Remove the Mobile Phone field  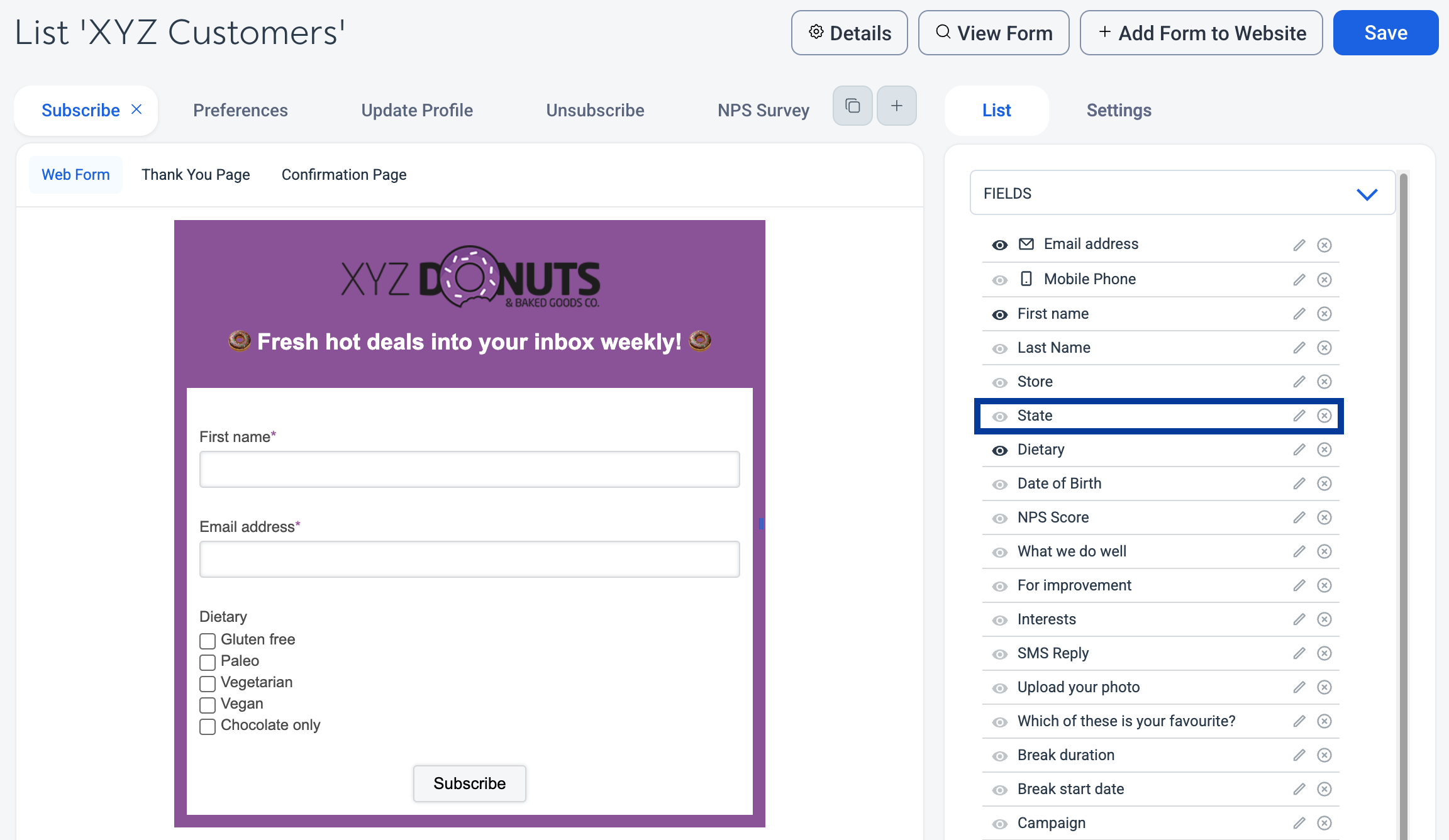click(1324, 279)
